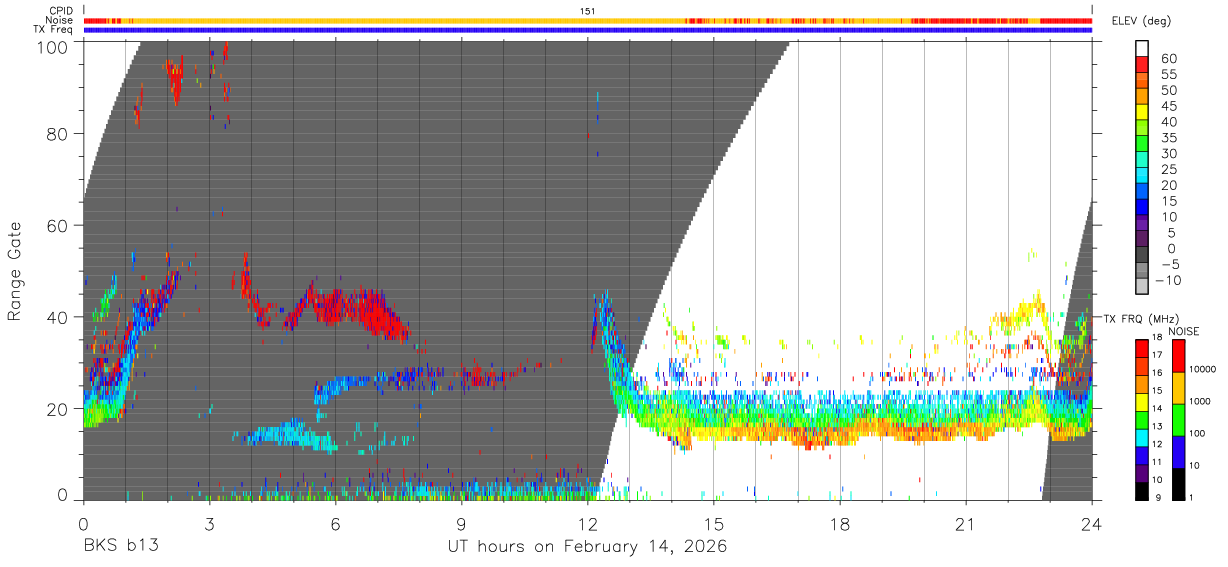Click the 6 tick label on UT hours axis

336,524
